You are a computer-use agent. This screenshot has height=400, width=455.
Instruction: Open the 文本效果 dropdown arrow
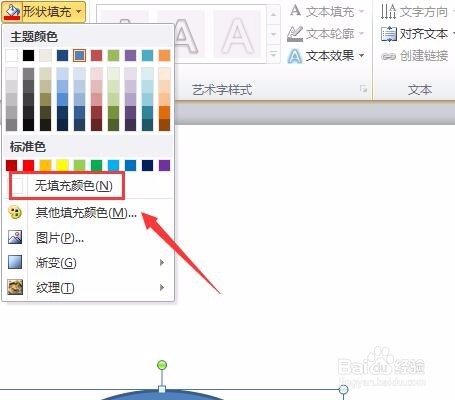pyautogui.click(x=361, y=56)
